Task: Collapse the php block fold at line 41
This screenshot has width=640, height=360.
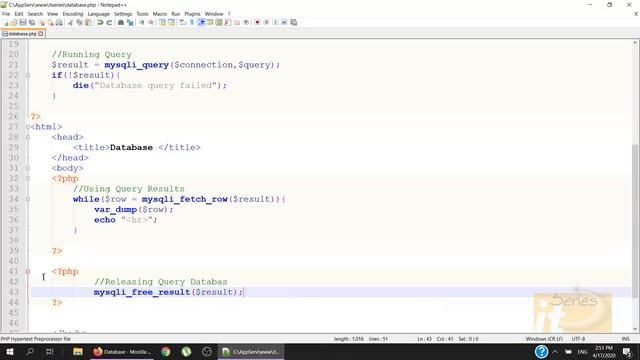Action: pyautogui.click(x=28, y=271)
